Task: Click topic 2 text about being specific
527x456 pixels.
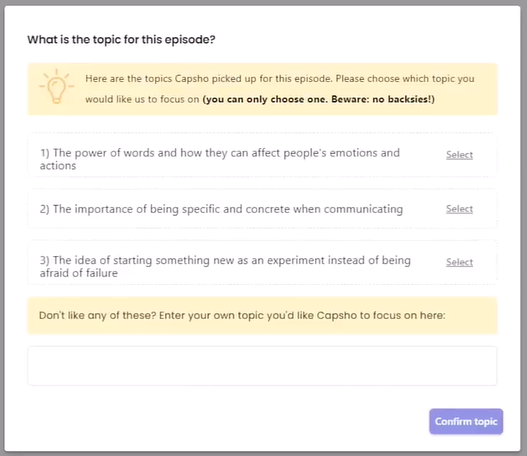Action: 221,209
